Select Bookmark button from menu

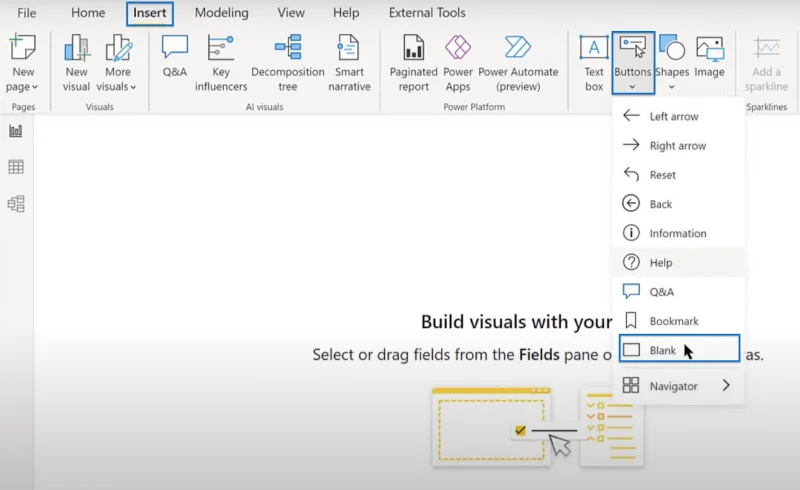(679, 321)
